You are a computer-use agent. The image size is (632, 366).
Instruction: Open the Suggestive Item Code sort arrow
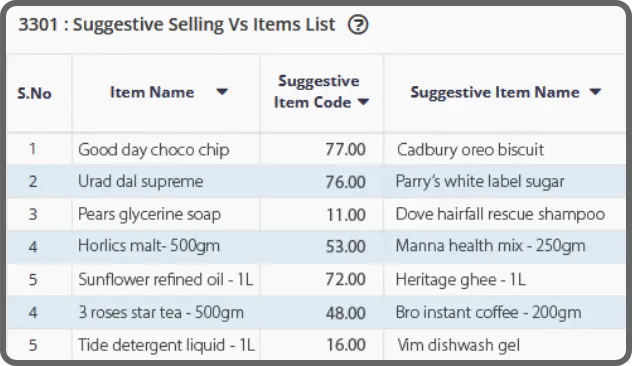tap(363, 102)
